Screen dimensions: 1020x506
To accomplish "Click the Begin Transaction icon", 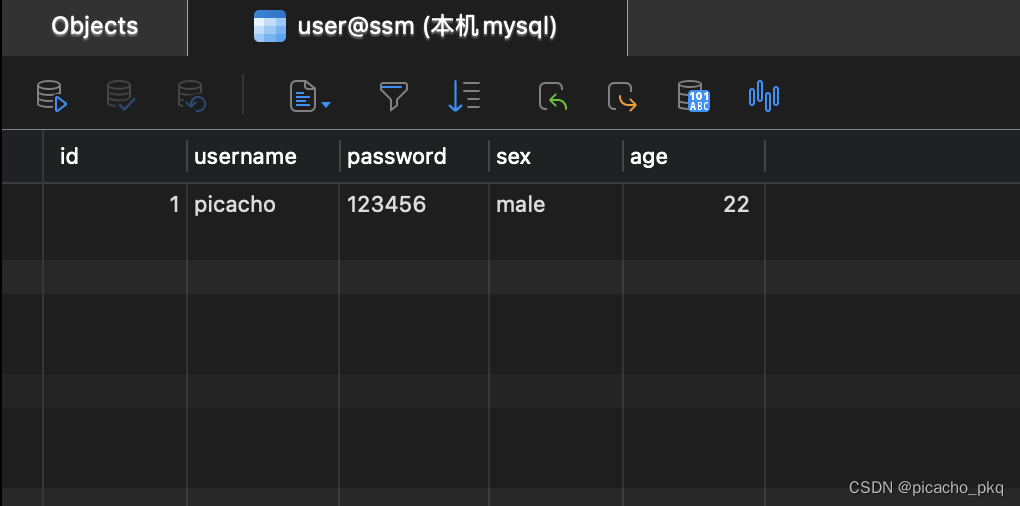I will (52, 96).
